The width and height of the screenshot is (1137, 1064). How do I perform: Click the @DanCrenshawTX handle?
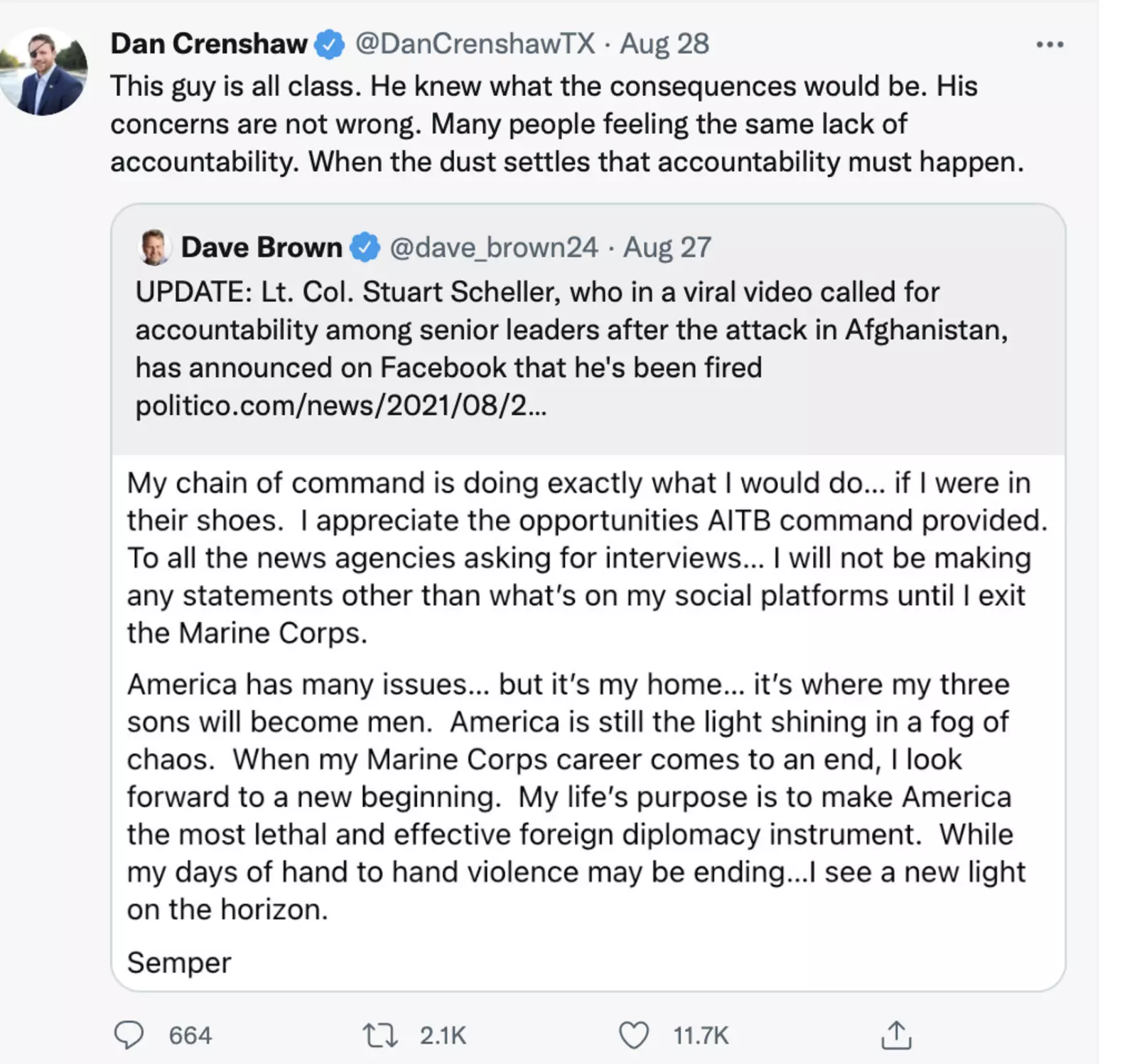(x=475, y=44)
